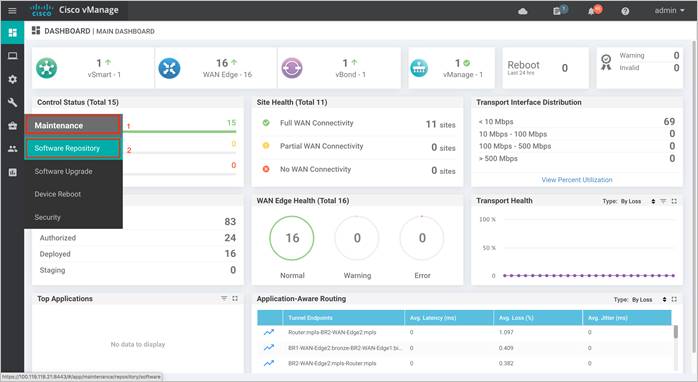Click the 100 Mbps - 500 Mbps row
The width and height of the screenshot is (698, 382).
[577, 146]
